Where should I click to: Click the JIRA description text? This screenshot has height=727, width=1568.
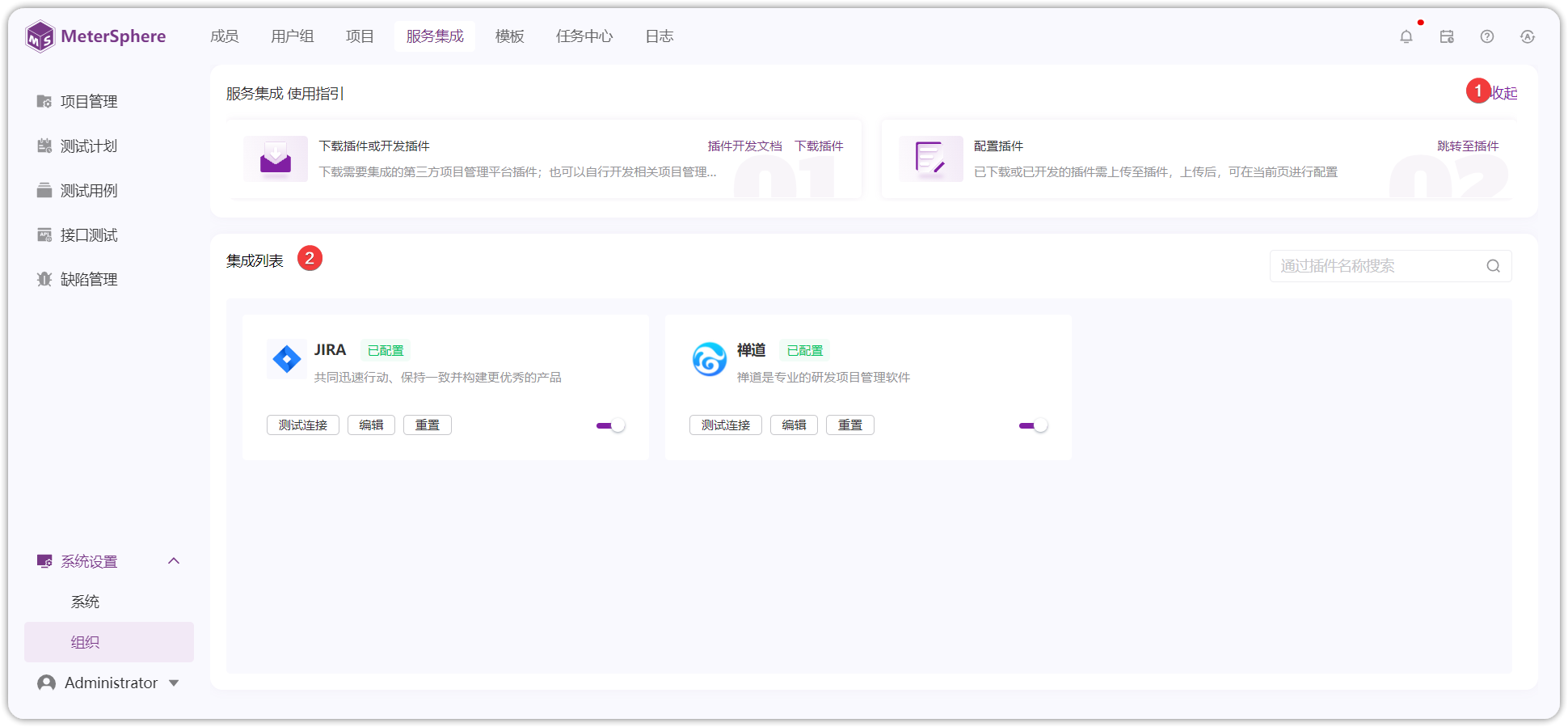click(x=438, y=377)
